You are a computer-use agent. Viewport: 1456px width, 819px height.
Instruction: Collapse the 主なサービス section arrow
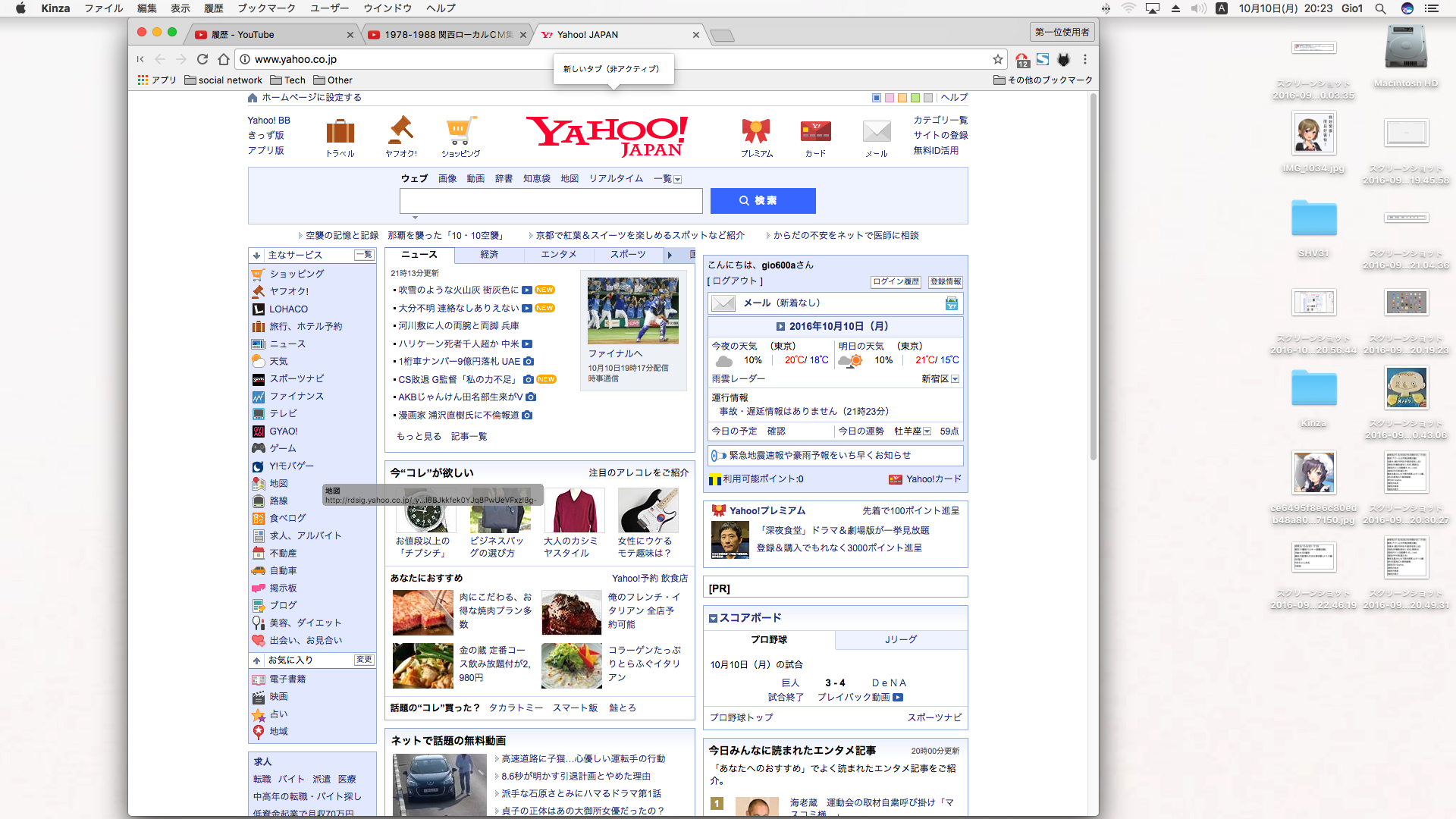[x=257, y=256]
